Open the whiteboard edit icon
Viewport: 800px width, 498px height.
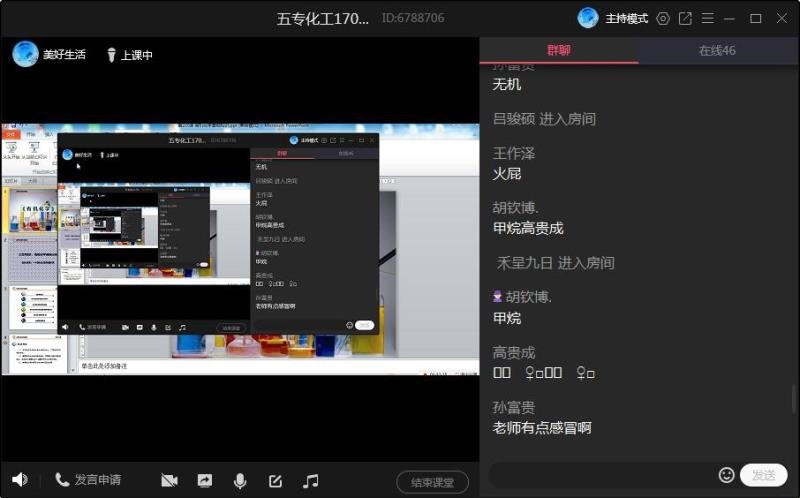click(x=275, y=481)
